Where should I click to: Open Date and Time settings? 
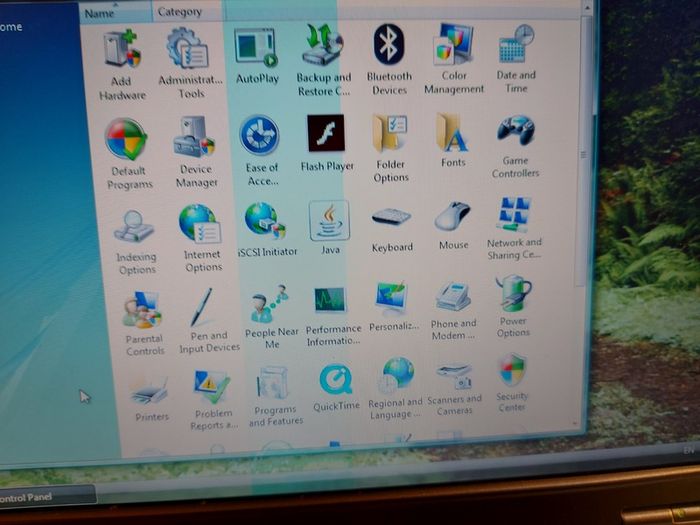(x=516, y=58)
